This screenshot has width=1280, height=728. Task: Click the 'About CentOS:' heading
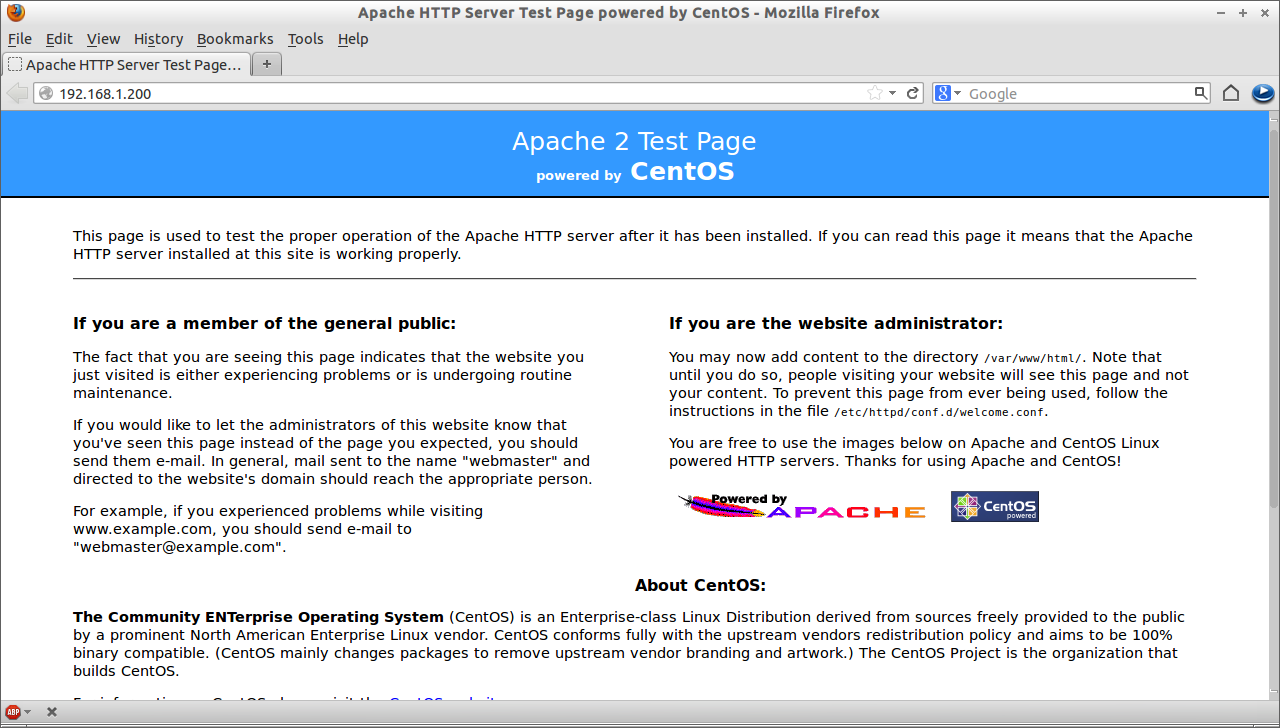[x=700, y=585]
